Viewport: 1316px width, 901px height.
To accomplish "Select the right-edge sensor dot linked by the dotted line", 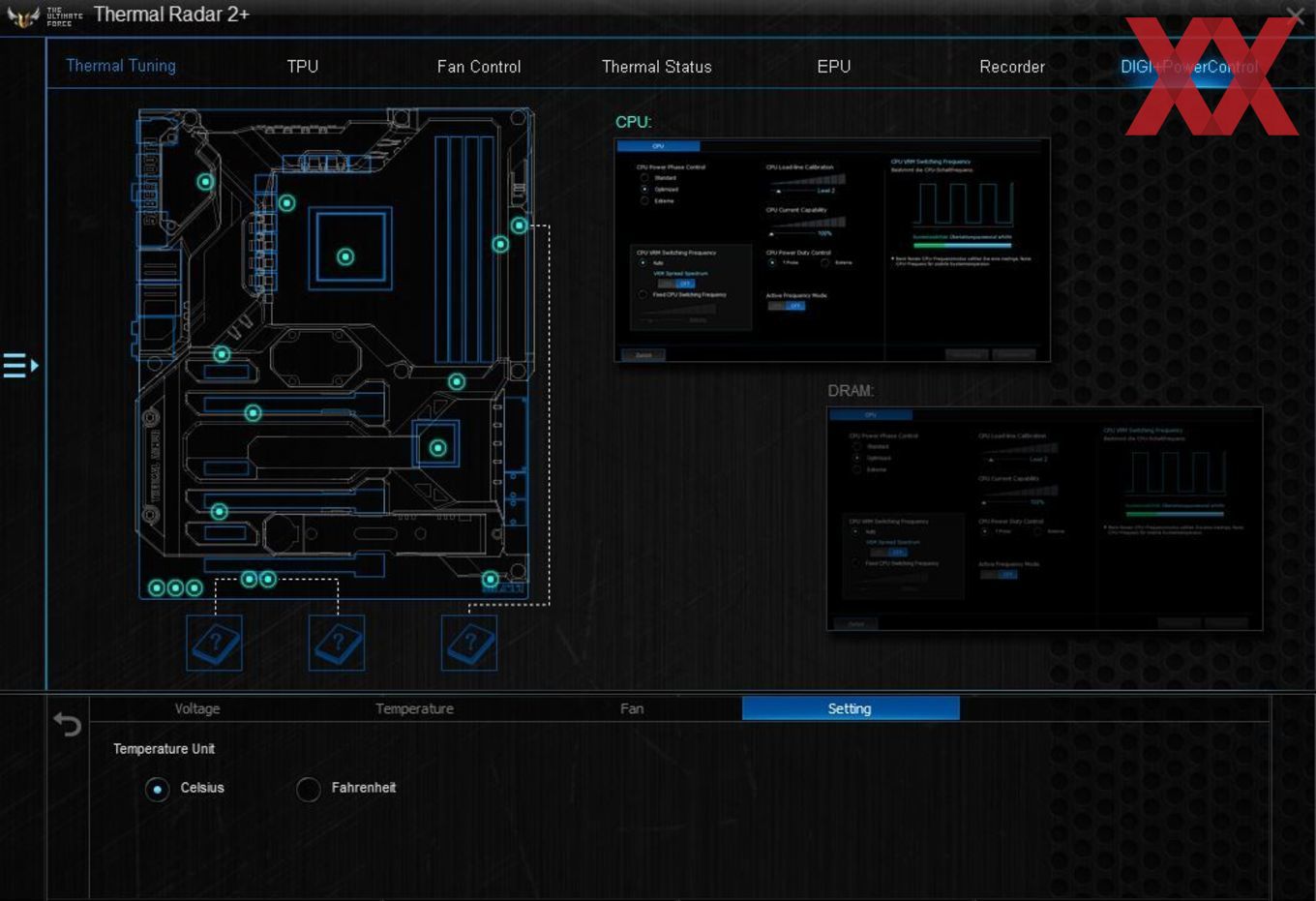I will click(520, 225).
